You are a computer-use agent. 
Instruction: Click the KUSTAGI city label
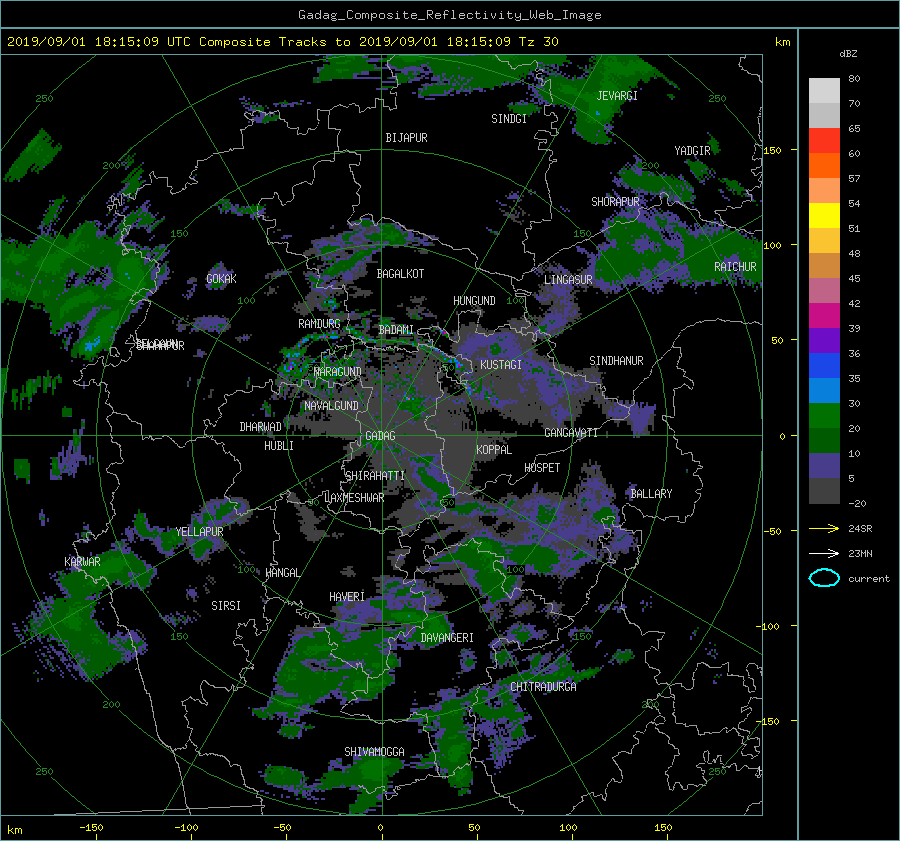[501, 365]
